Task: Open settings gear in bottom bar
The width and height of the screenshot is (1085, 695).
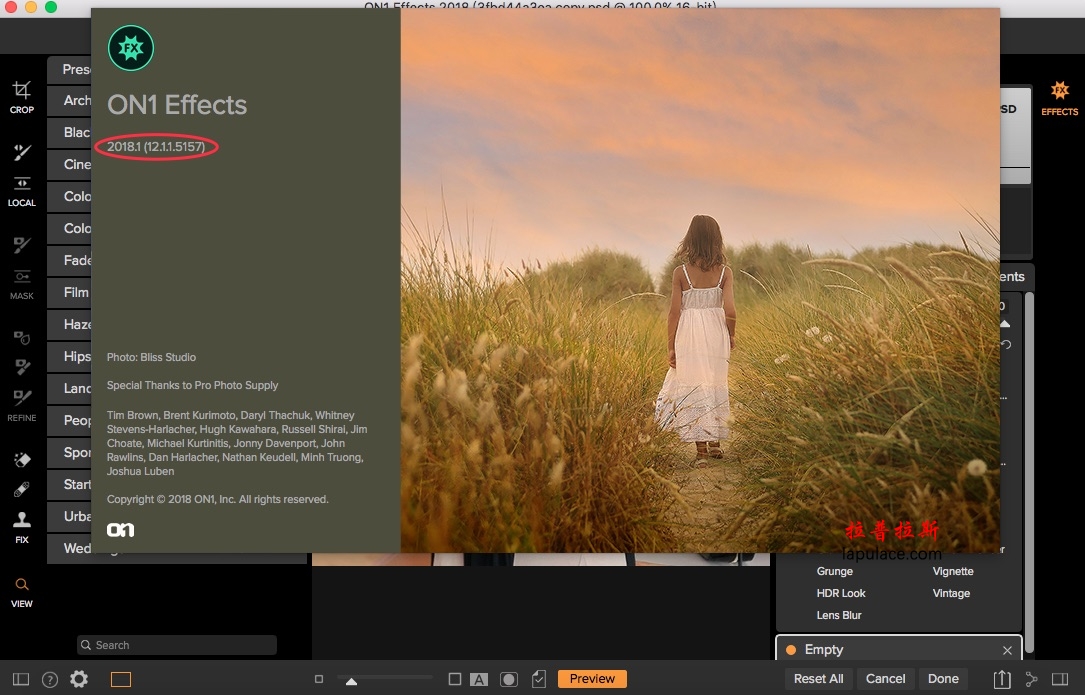Action: pos(79,679)
